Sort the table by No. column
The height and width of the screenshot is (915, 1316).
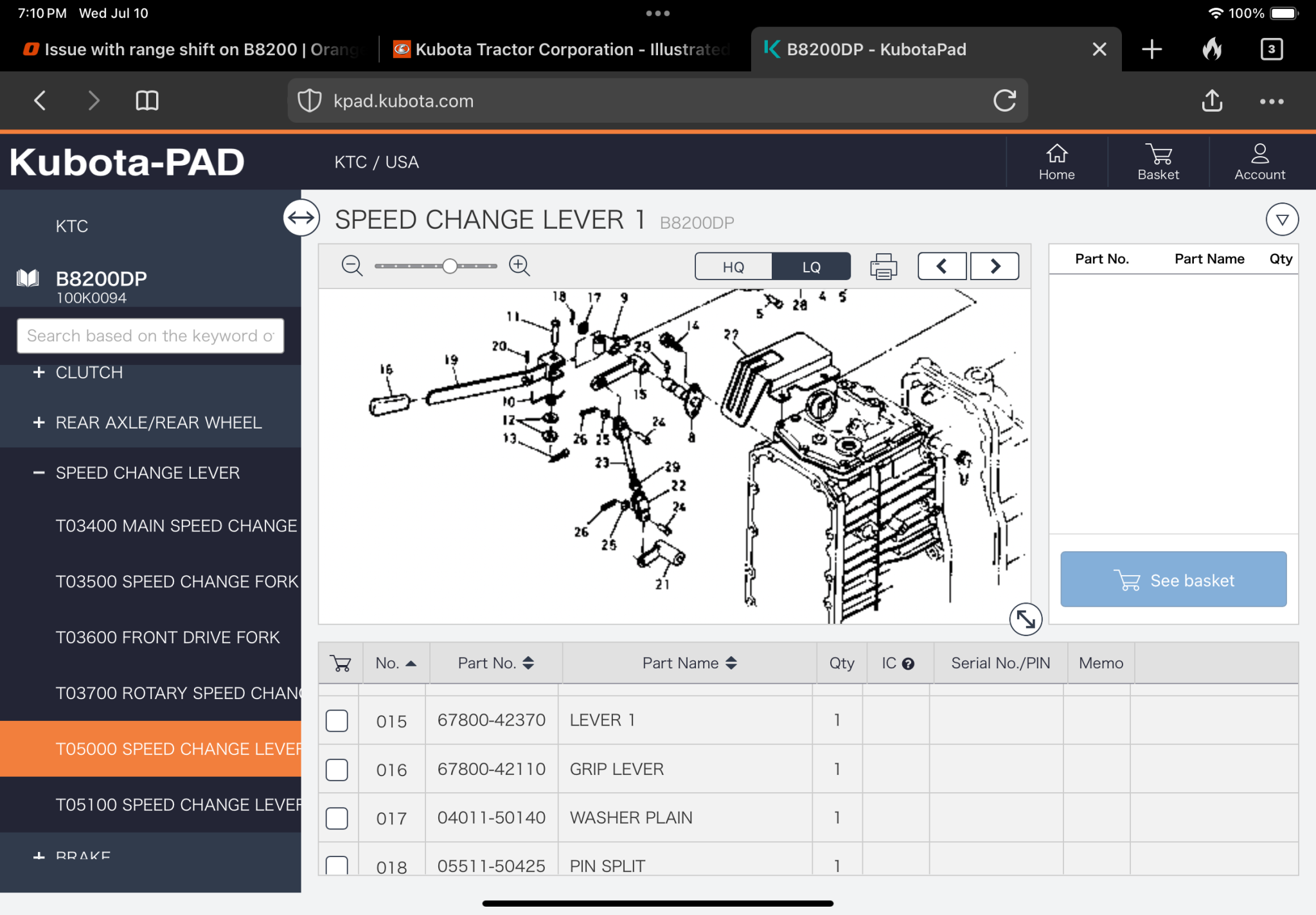coord(396,663)
